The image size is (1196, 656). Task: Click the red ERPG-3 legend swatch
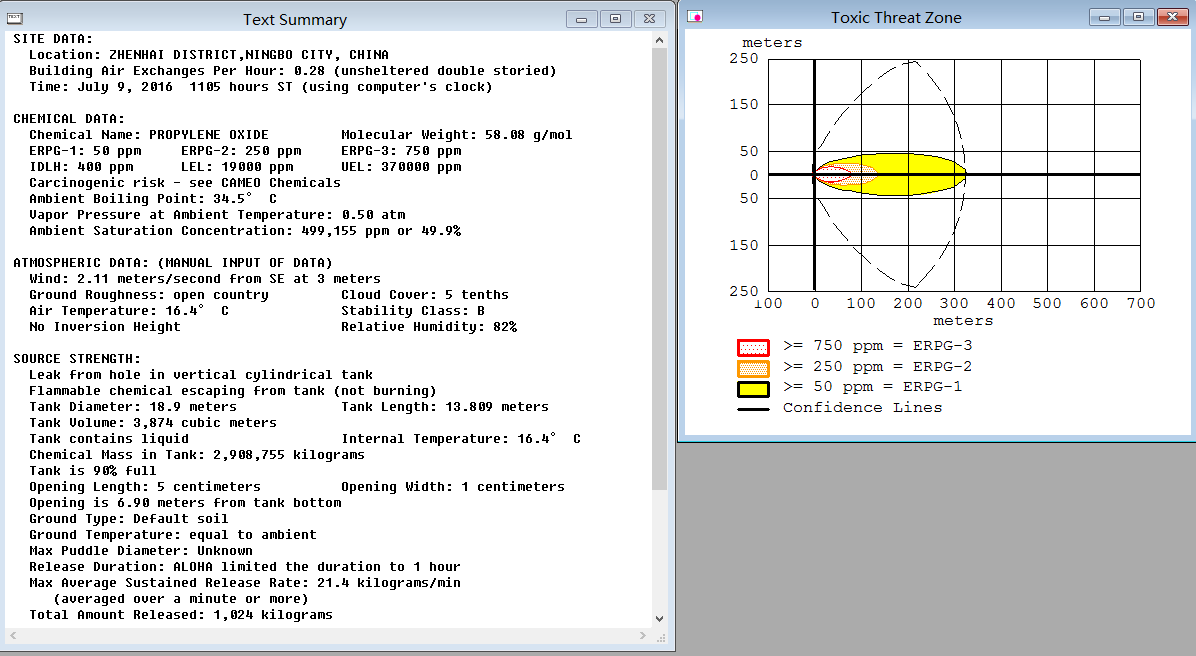753,348
